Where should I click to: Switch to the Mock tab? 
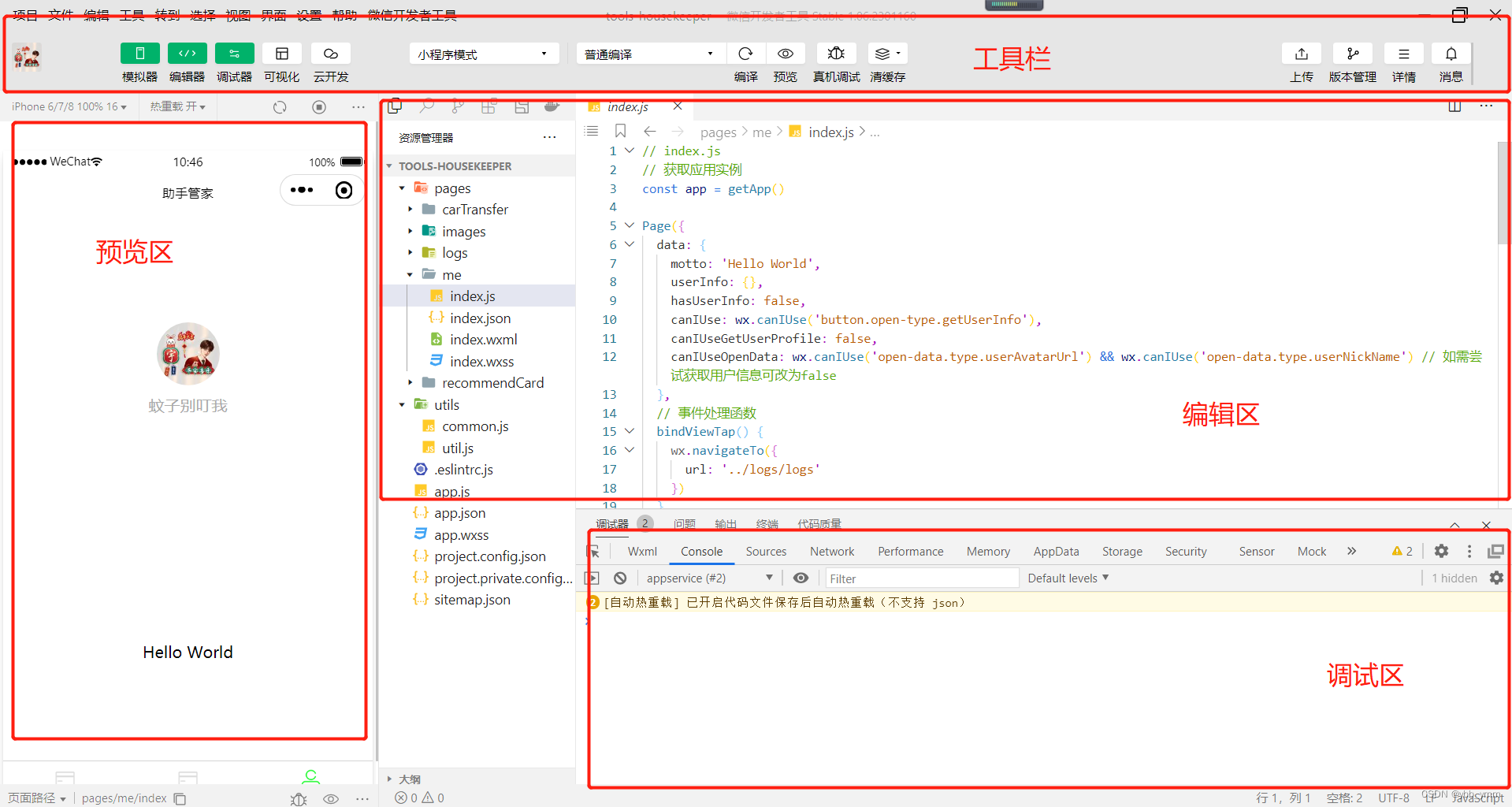(1312, 552)
